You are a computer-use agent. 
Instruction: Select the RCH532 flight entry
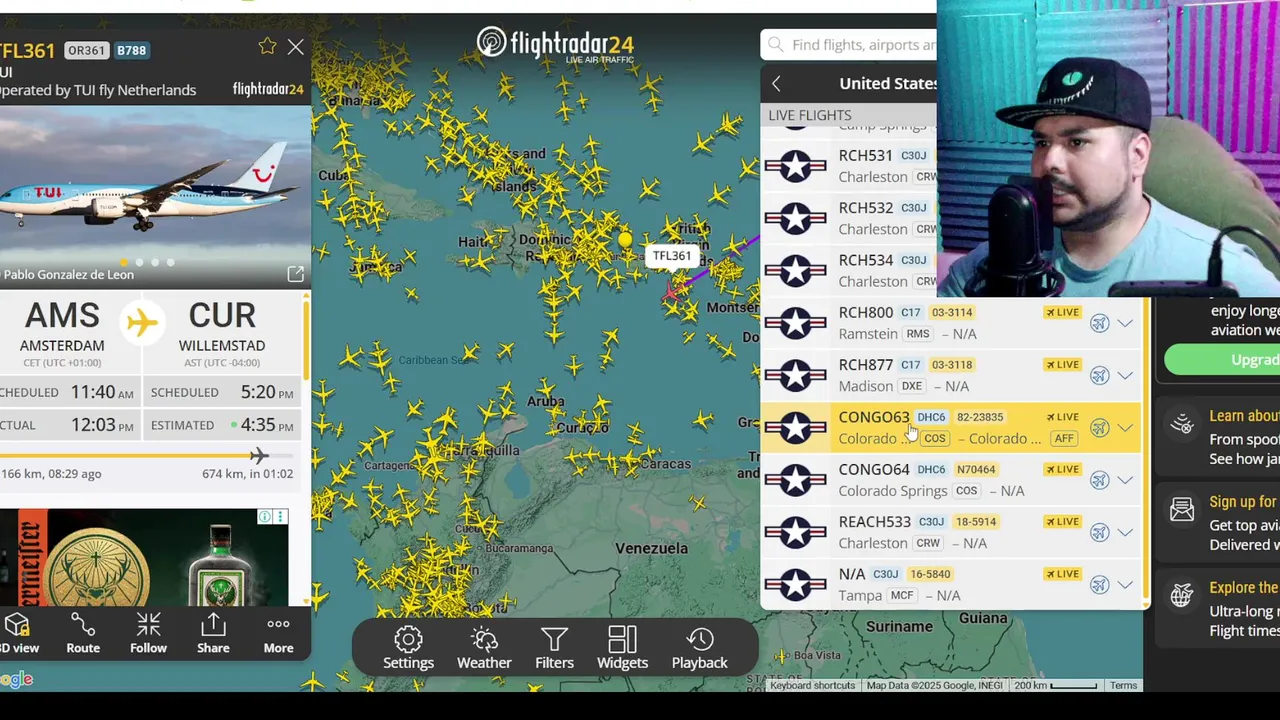click(850, 218)
